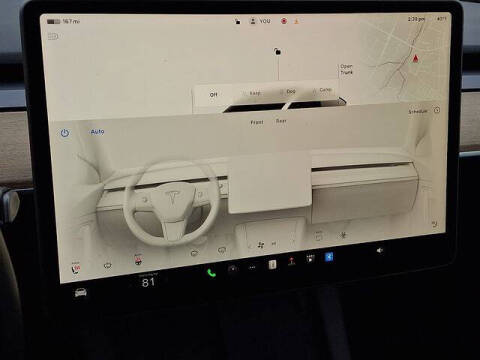Image resolution: width=480 pixels, height=360 pixels.
Task: Tap the battery range indicator
Action: pos(63,21)
